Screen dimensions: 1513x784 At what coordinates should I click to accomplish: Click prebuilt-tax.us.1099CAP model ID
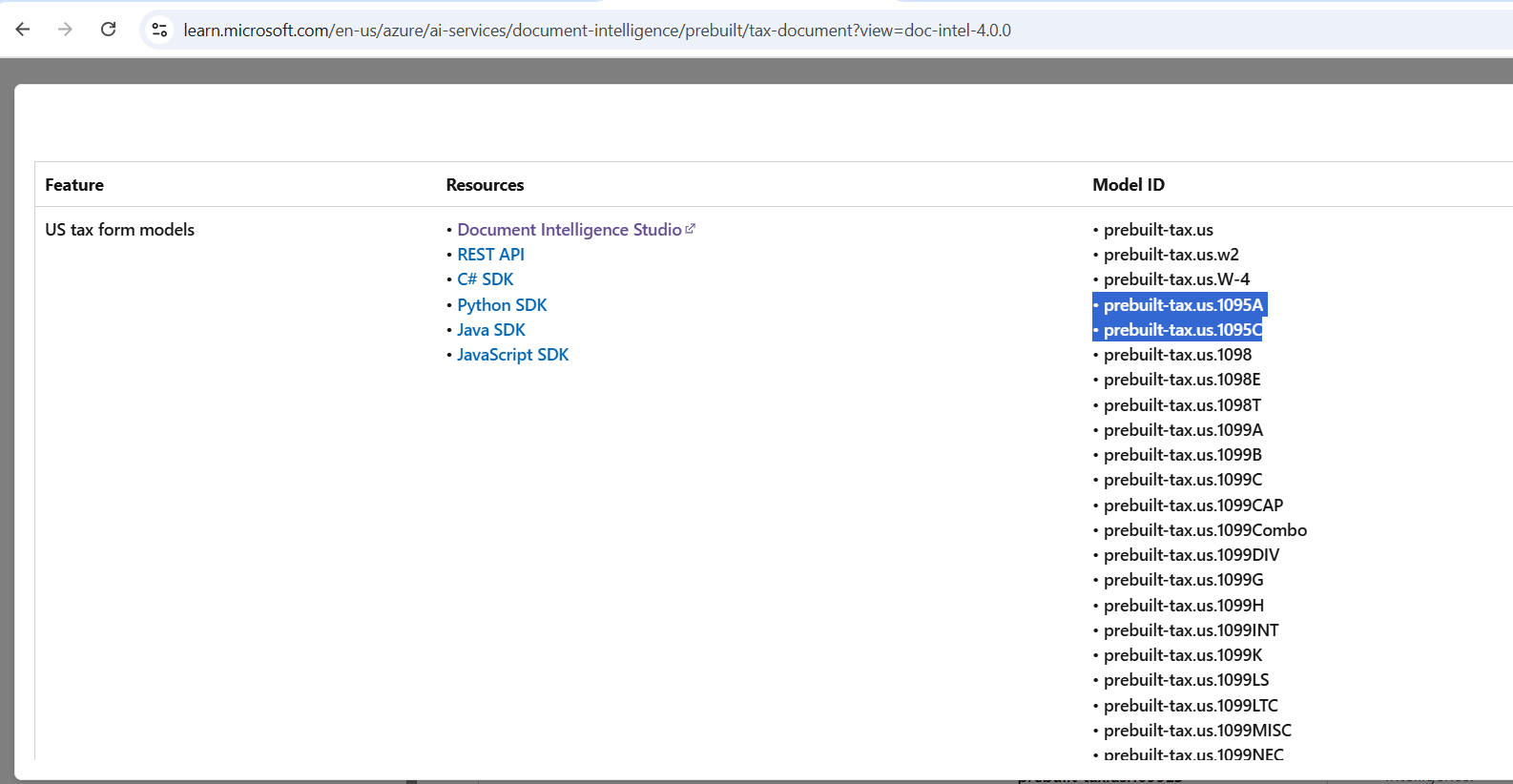coord(1193,505)
